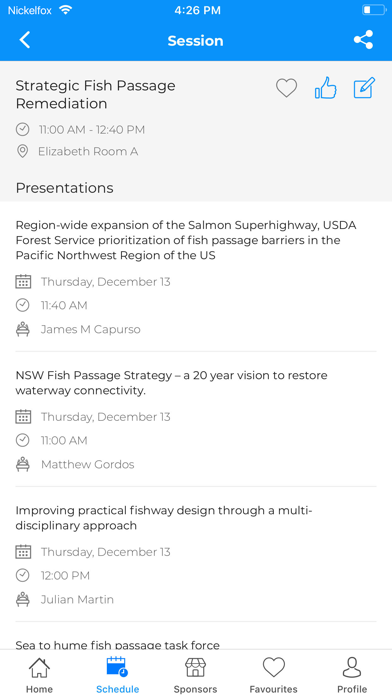Open the Favourites tab
Viewport: 392px width, 696px height.
273,675
